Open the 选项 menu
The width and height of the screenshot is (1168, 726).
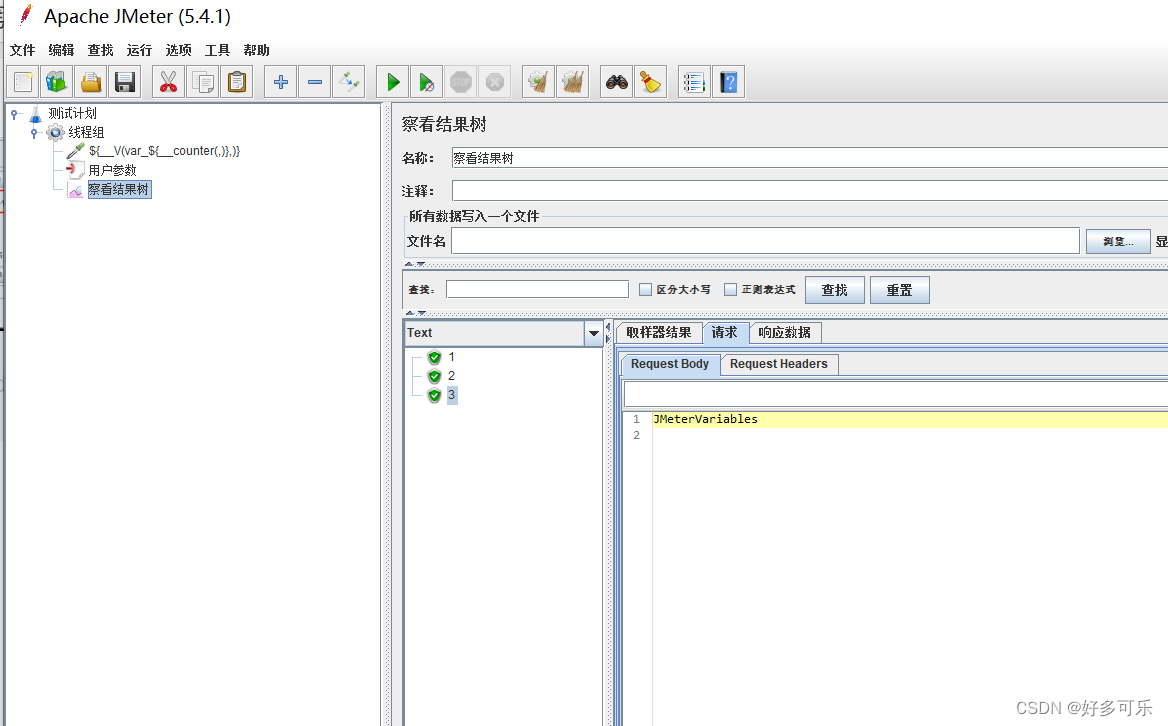[178, 50]
